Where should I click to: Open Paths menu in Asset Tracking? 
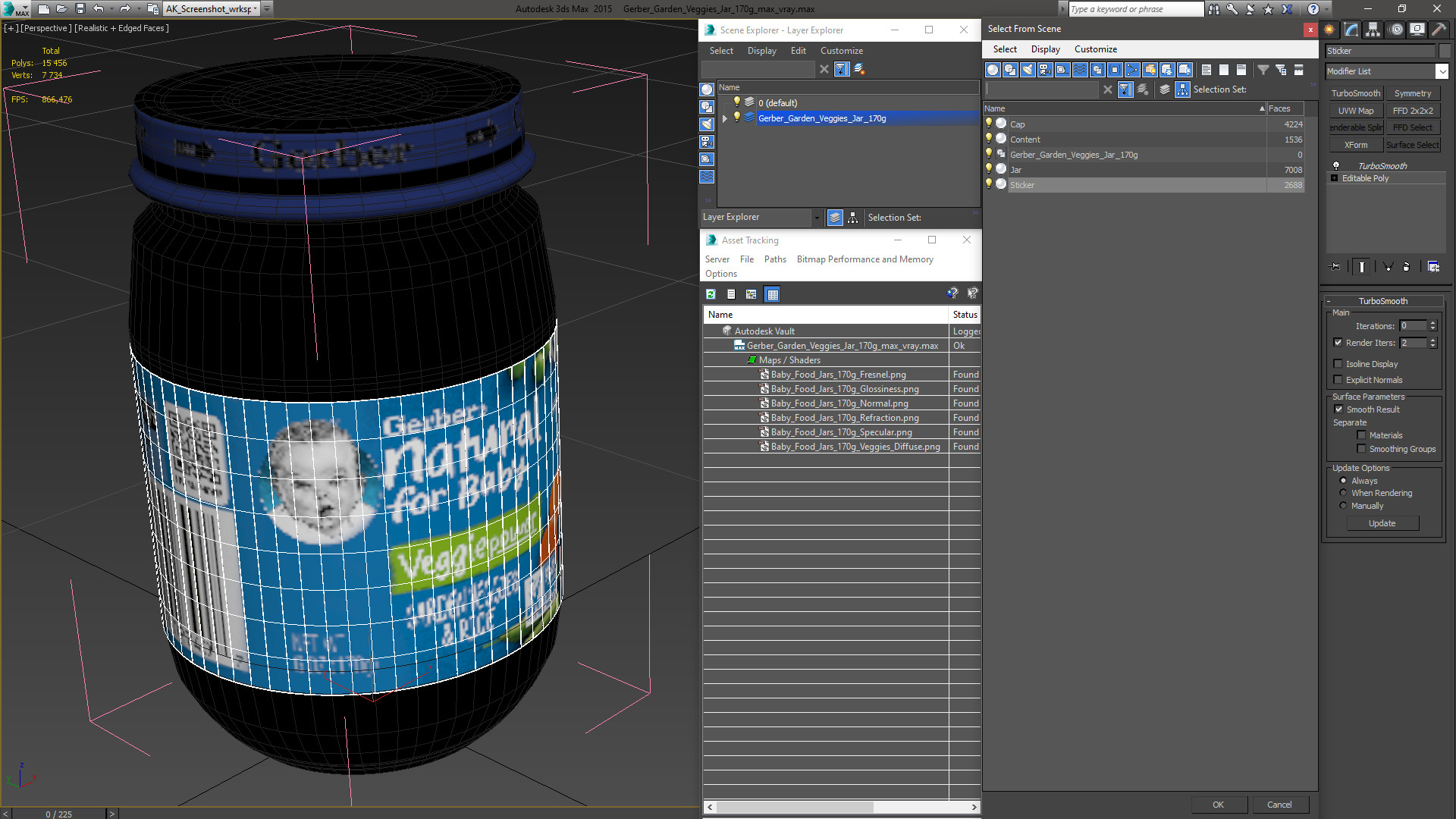(775, 259)
